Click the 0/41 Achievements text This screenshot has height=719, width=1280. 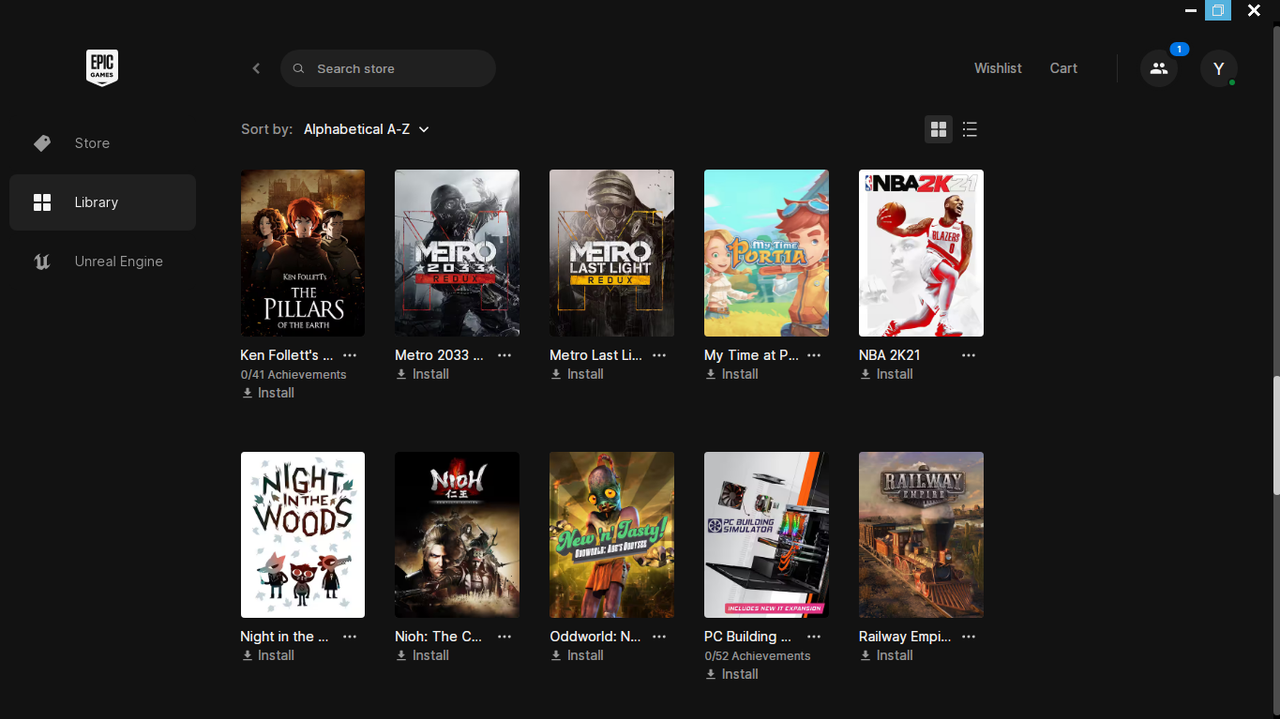293,374
